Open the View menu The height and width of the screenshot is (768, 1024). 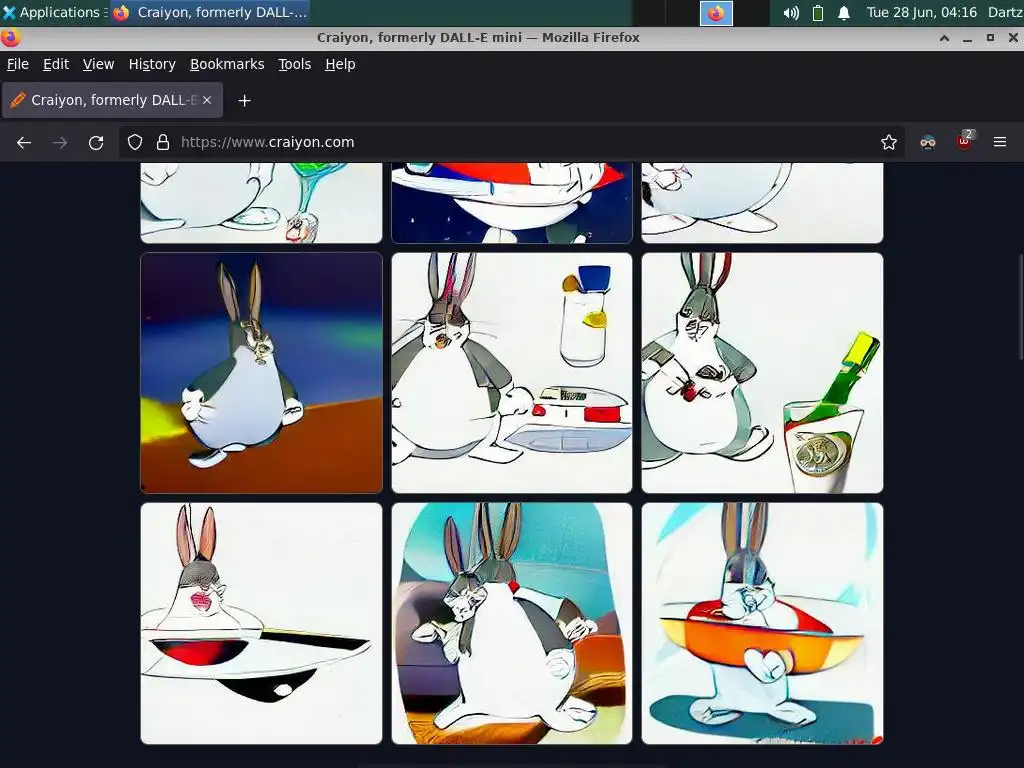click(x=98, y=64)
